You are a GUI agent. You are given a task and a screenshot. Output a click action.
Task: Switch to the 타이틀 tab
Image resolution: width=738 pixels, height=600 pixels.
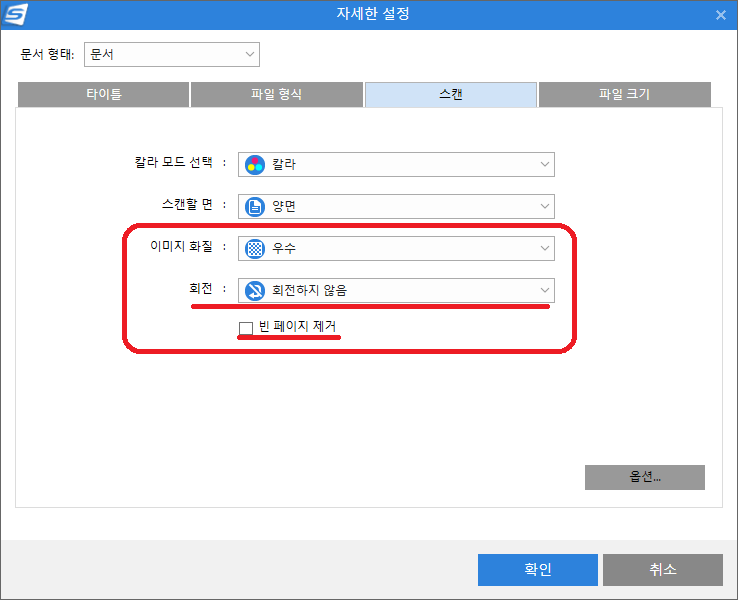pos(104,95)
